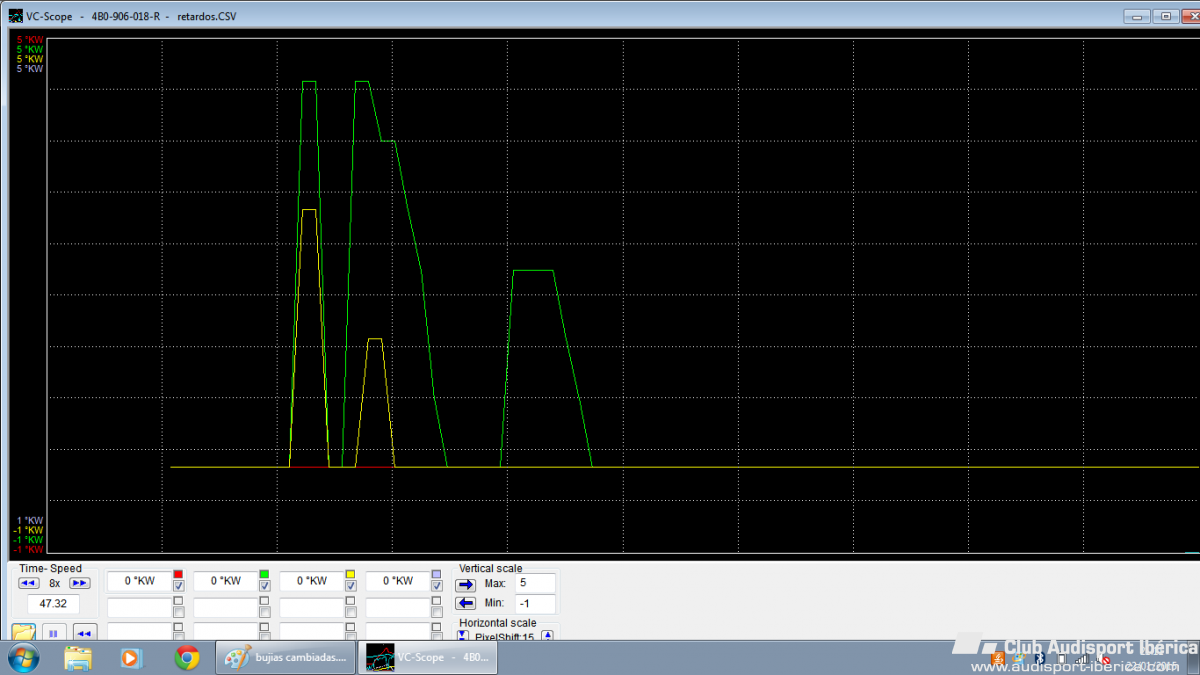This screenshot has height=675, width=1200.
Task: Decrease PixelShift with the down arrow
Action: tap(463, 635)
